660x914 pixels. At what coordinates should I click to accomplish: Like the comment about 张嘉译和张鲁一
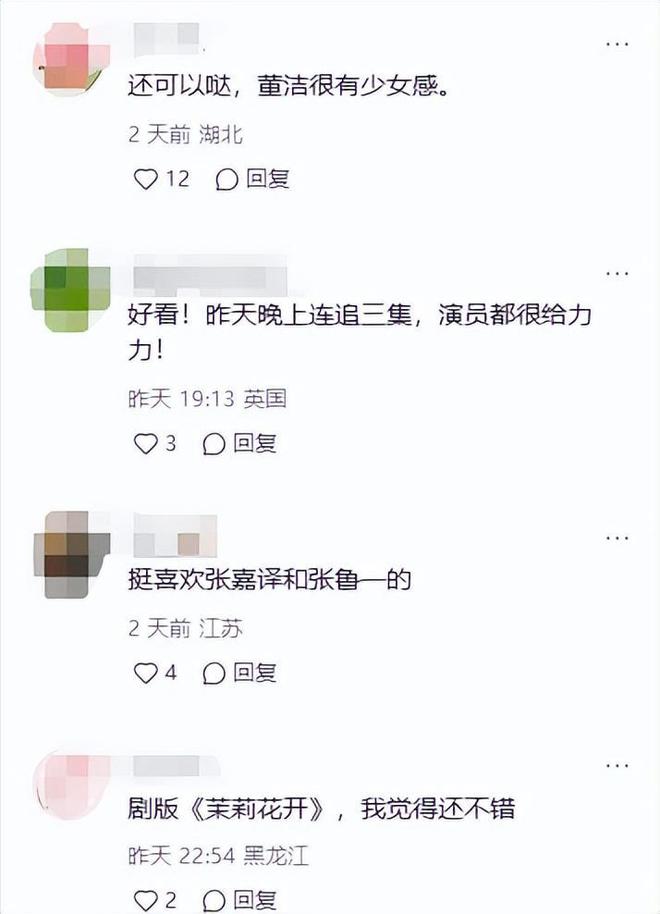(146, 673)
